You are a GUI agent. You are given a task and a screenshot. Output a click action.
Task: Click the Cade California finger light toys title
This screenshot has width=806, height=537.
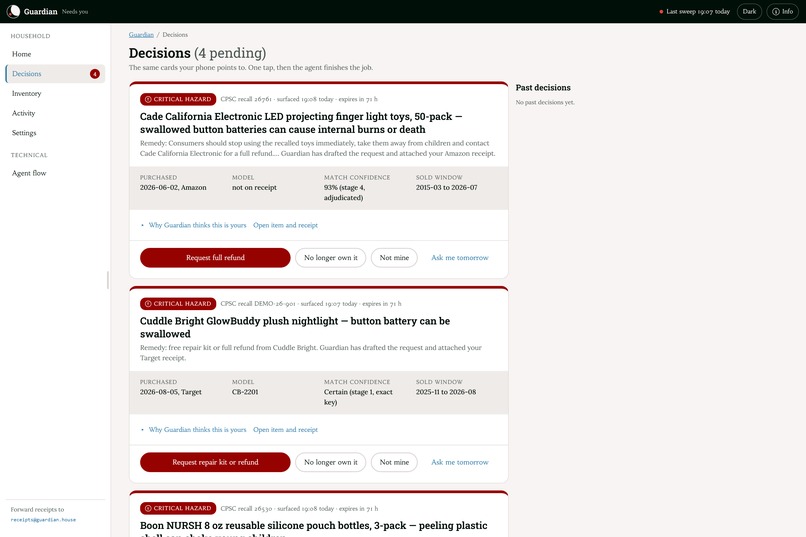pyautogui.click(x=301, y=123)
